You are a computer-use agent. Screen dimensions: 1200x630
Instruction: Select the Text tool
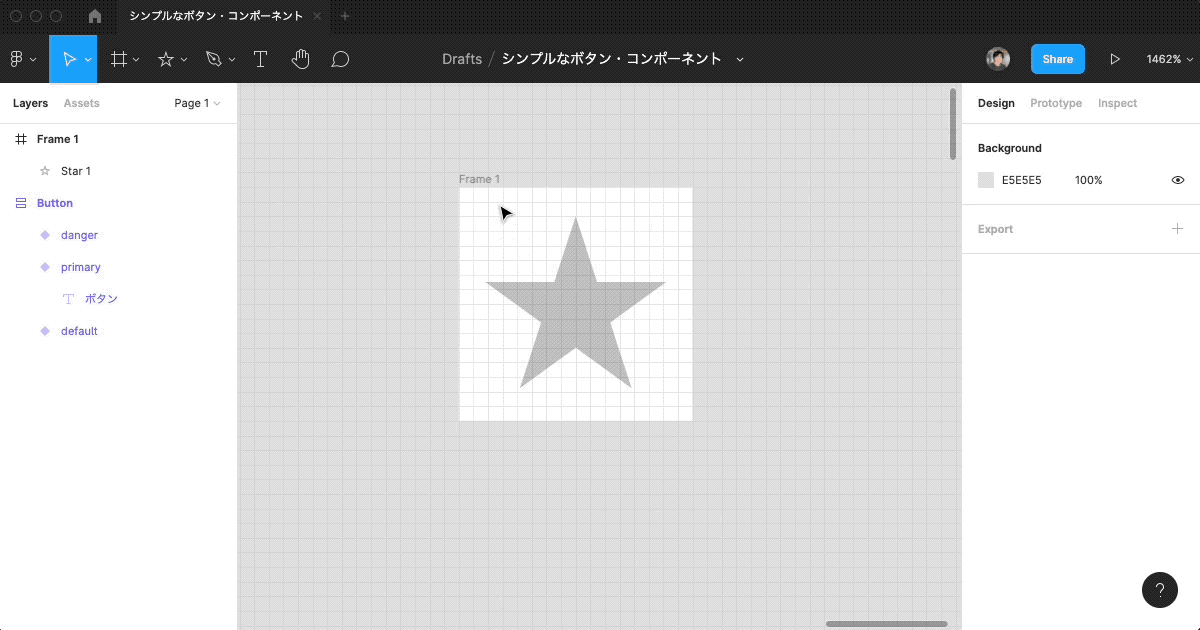(260, 59)
